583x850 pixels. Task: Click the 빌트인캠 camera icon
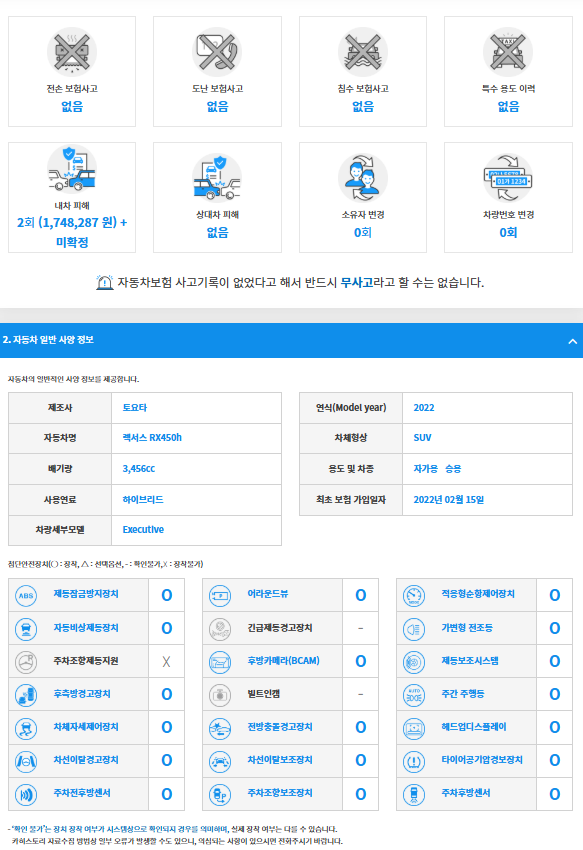(220, 695)
